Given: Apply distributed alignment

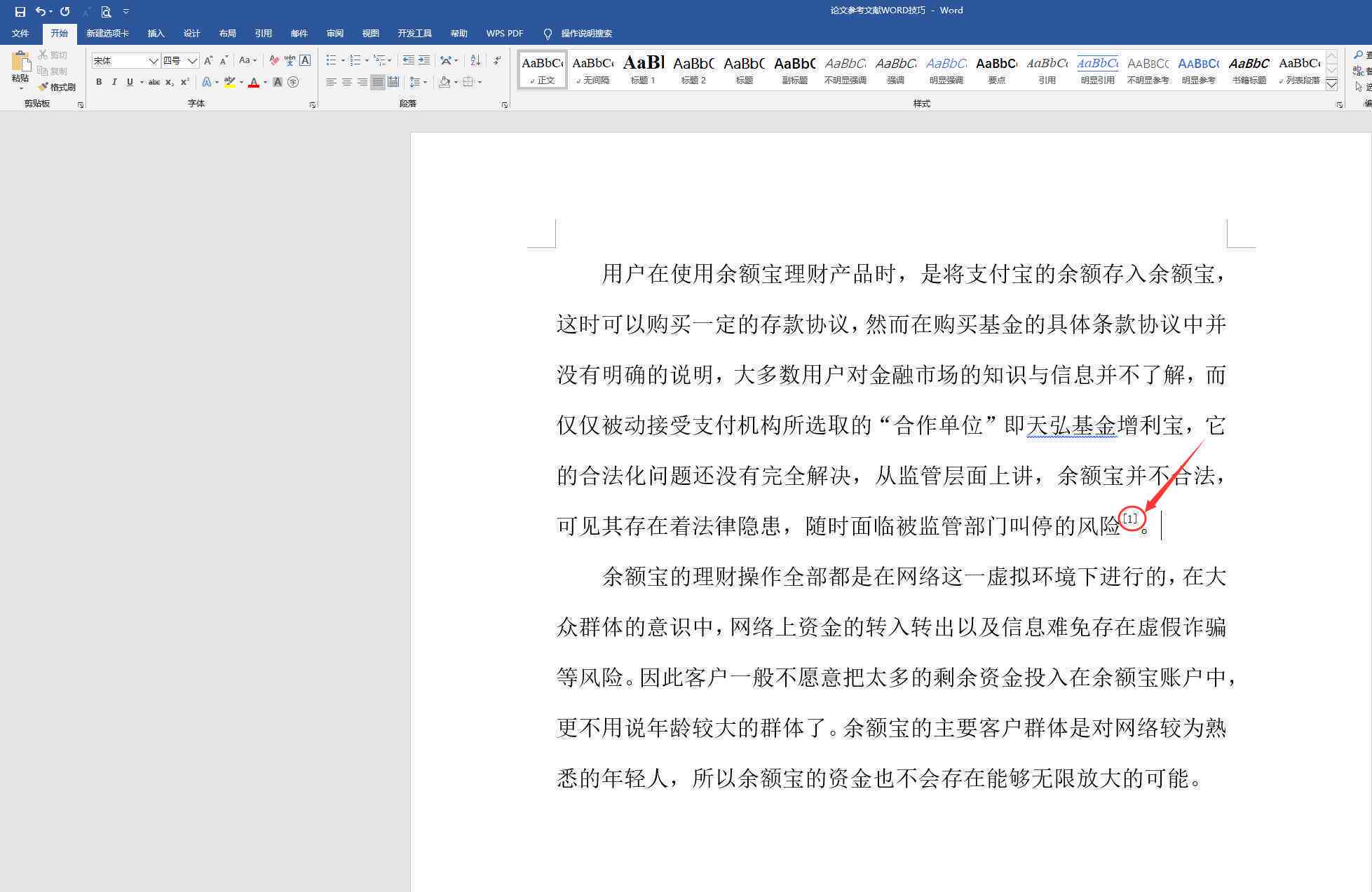Looking at the screenshot, I should (x=393, y=82).
